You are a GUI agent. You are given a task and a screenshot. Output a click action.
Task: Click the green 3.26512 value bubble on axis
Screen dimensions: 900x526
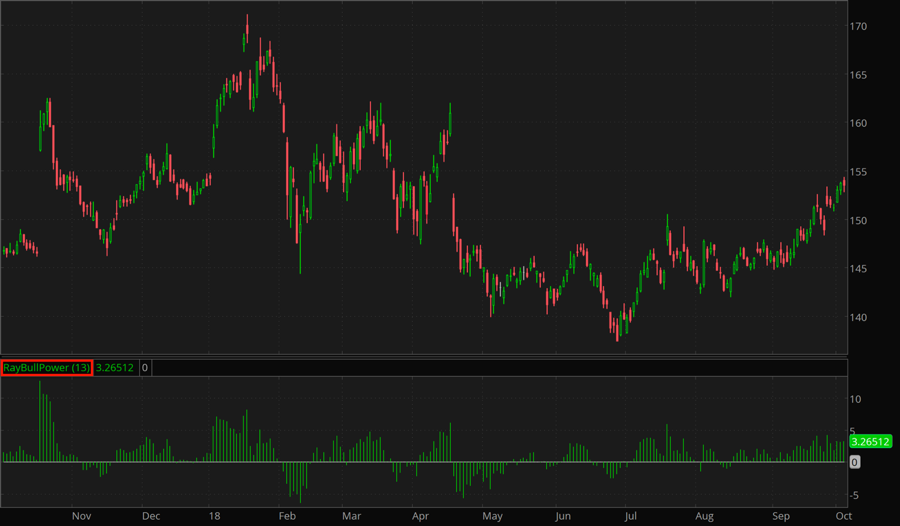point(870,441)
